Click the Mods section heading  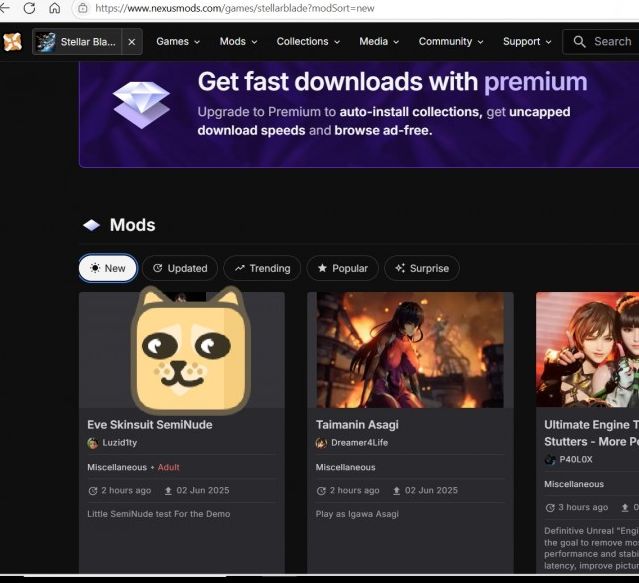coord(132,225)
